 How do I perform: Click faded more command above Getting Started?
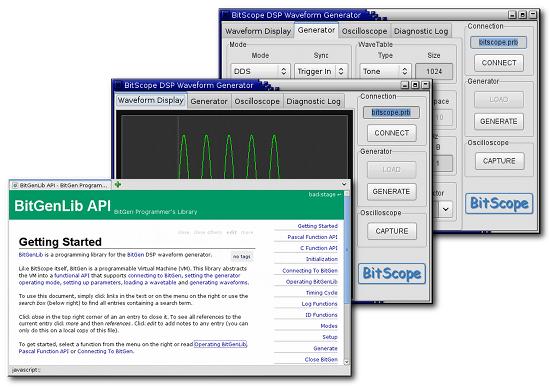click(x=247, y=232)
